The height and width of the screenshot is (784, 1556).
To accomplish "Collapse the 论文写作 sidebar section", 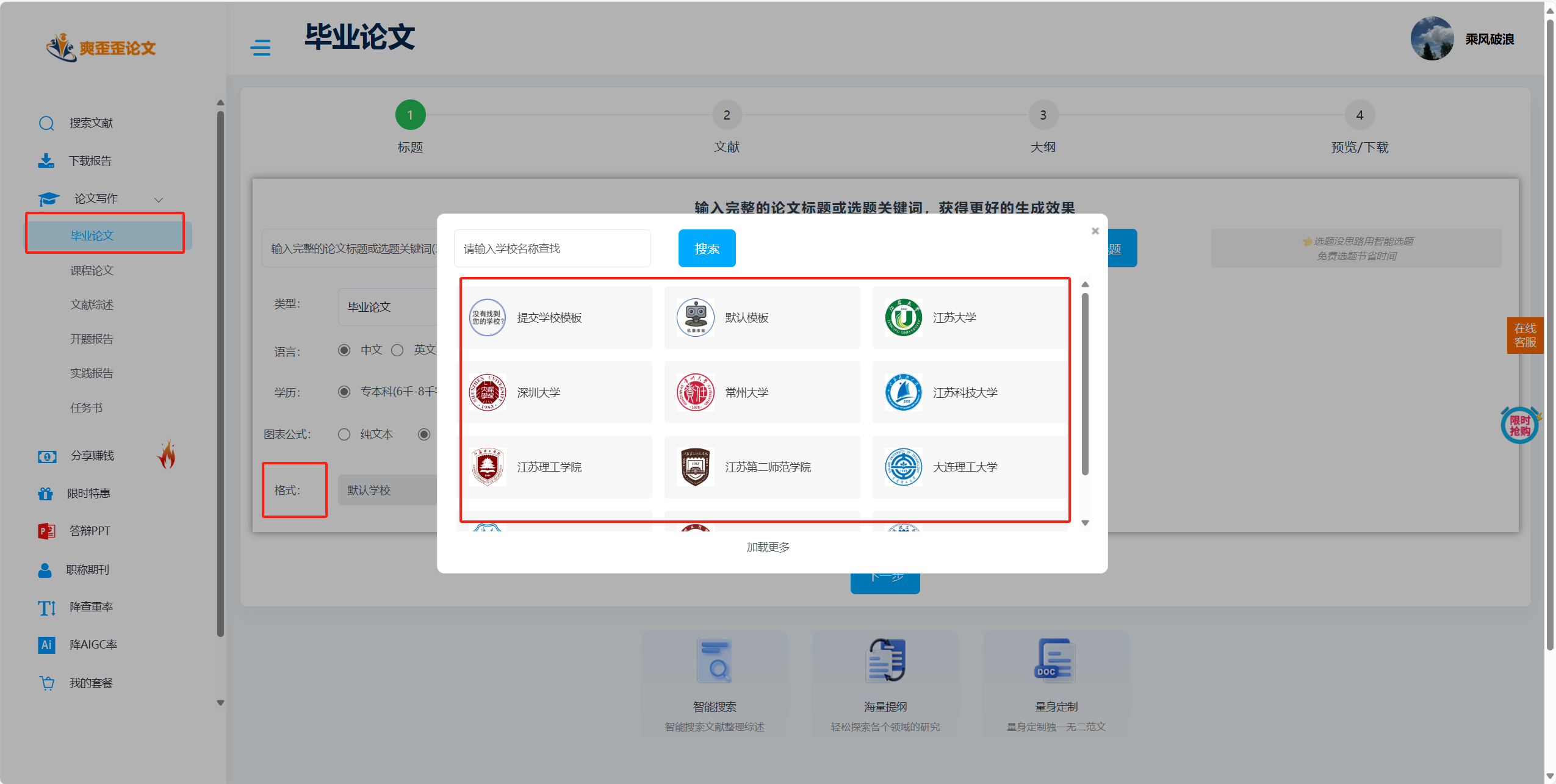I will (x=159, y=200).
